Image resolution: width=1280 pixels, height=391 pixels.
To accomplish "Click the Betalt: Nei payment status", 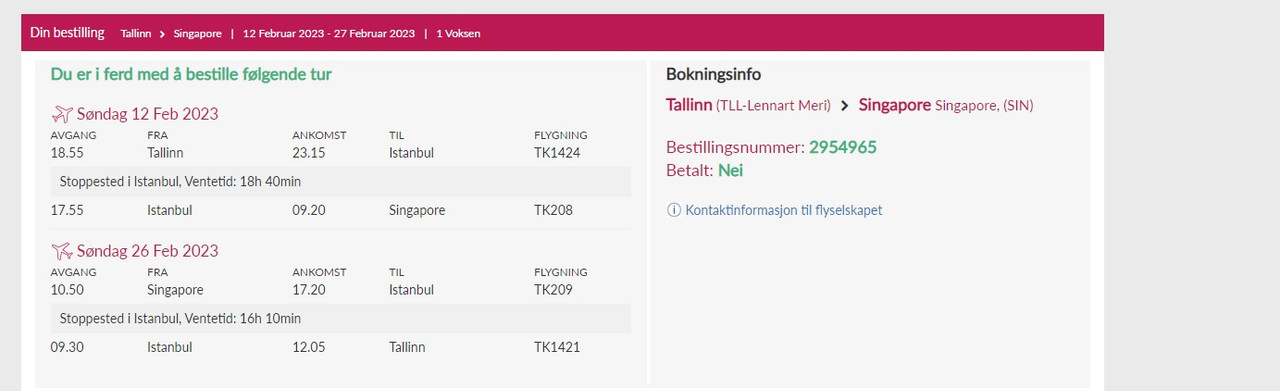I will (705, 170).
